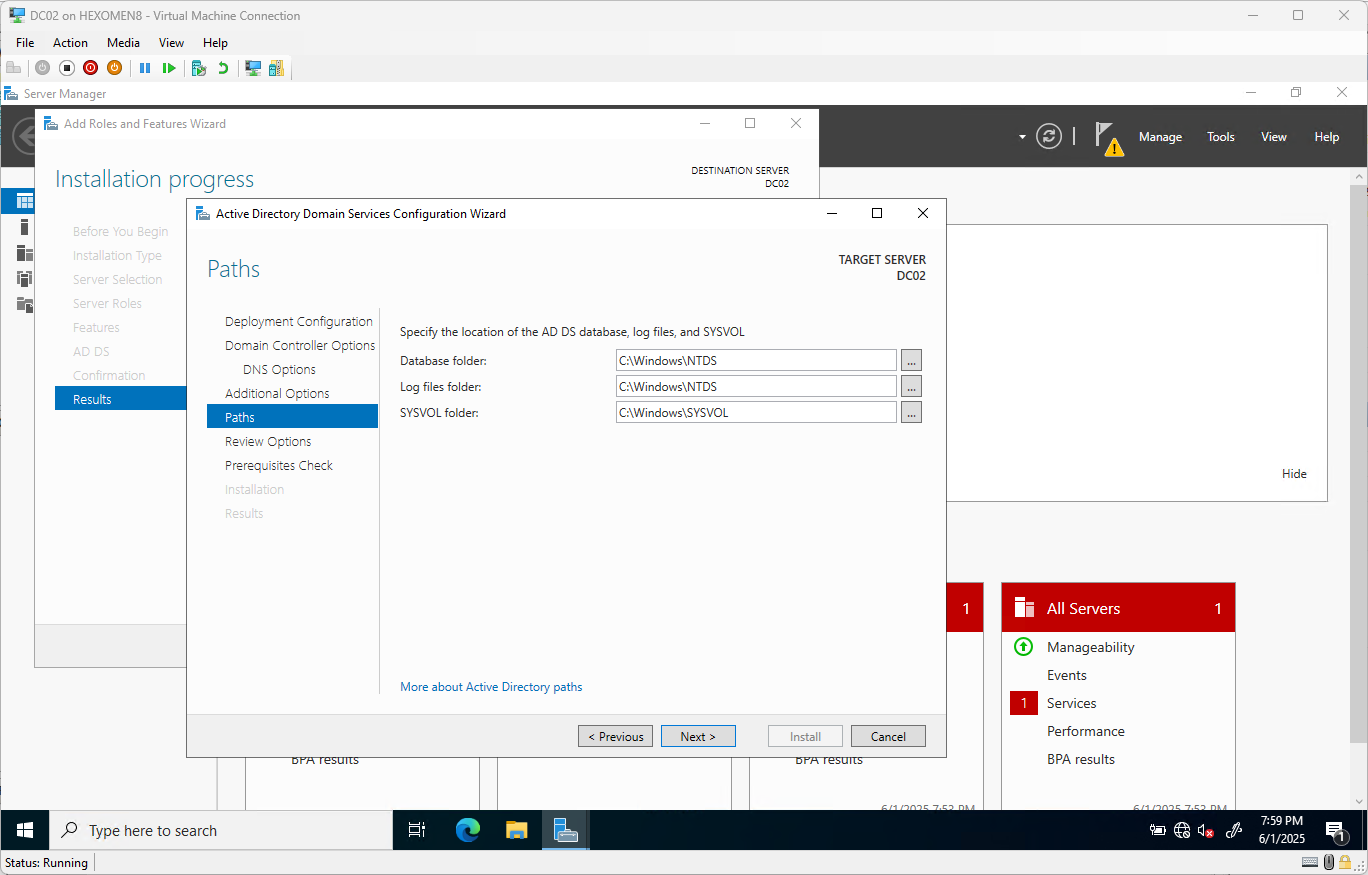Open Server Manager's View menu

(x=1273, y=137)
